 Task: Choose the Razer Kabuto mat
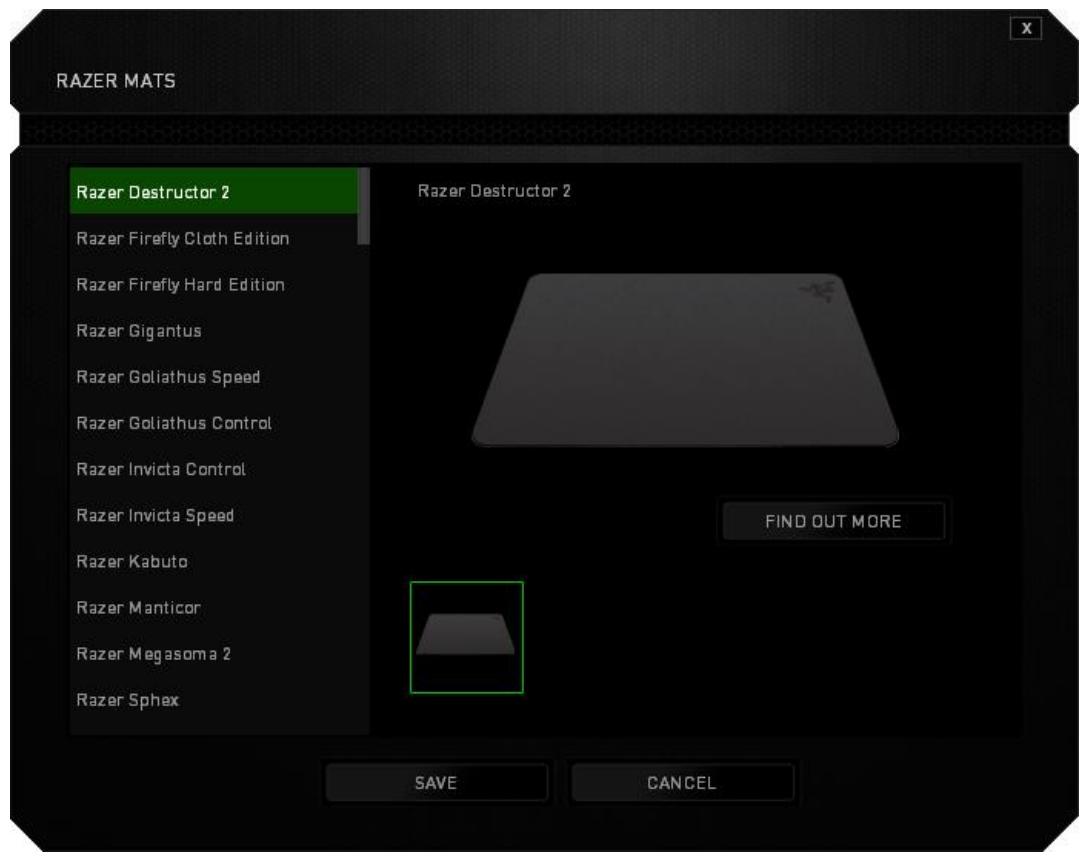pos(214,561)
